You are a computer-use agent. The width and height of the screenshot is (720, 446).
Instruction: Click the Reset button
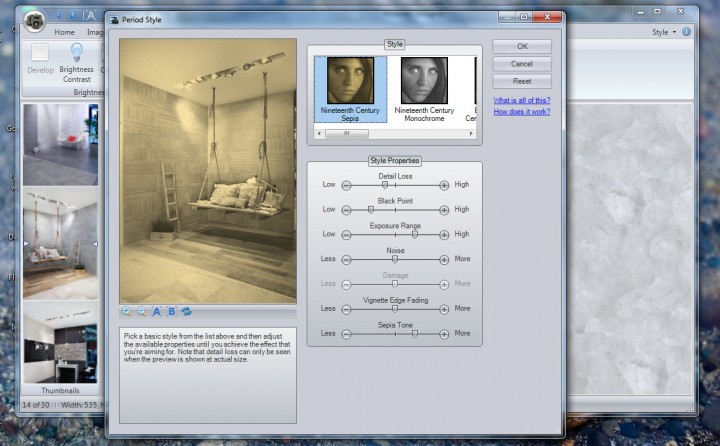[x=522, y=81]
